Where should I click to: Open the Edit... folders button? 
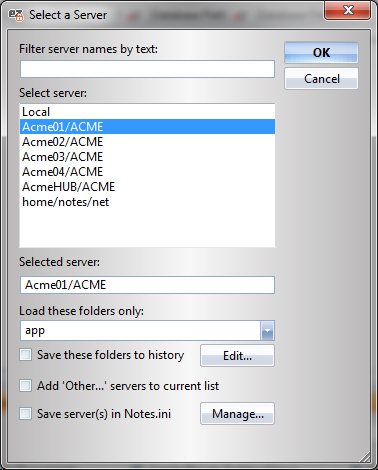pyautogui.click(x=237, y=356)
